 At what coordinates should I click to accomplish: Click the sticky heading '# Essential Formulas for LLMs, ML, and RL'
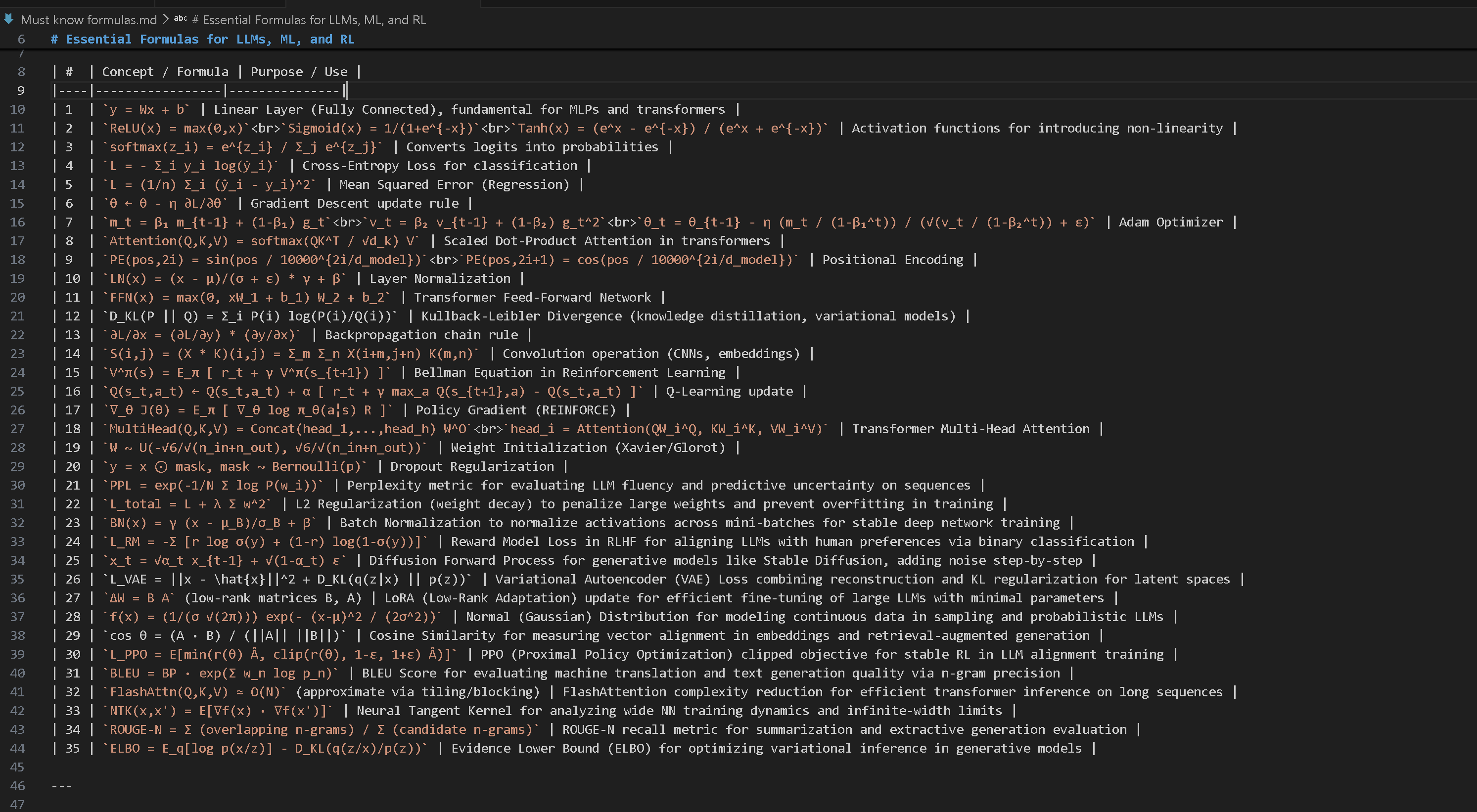tap(202, 40)
